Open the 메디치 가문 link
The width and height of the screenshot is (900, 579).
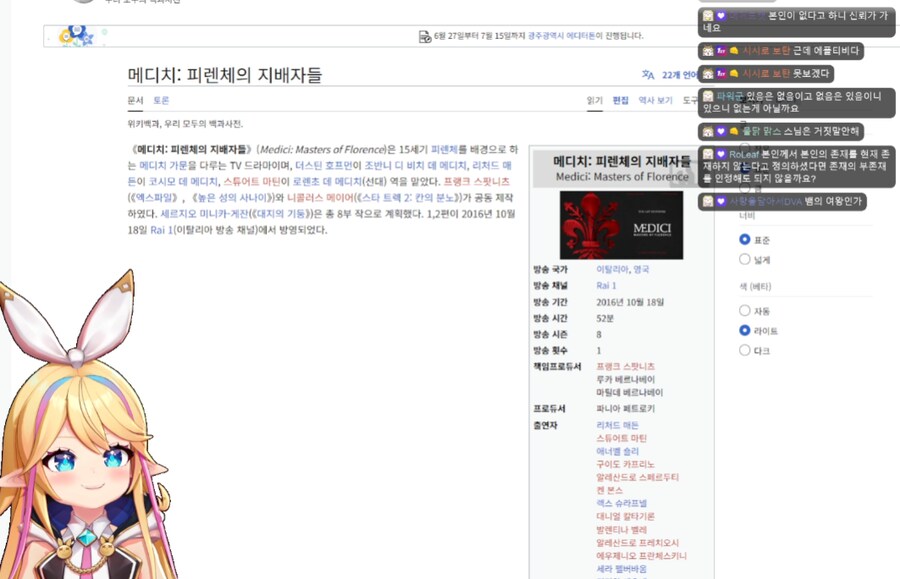[163, 166]
